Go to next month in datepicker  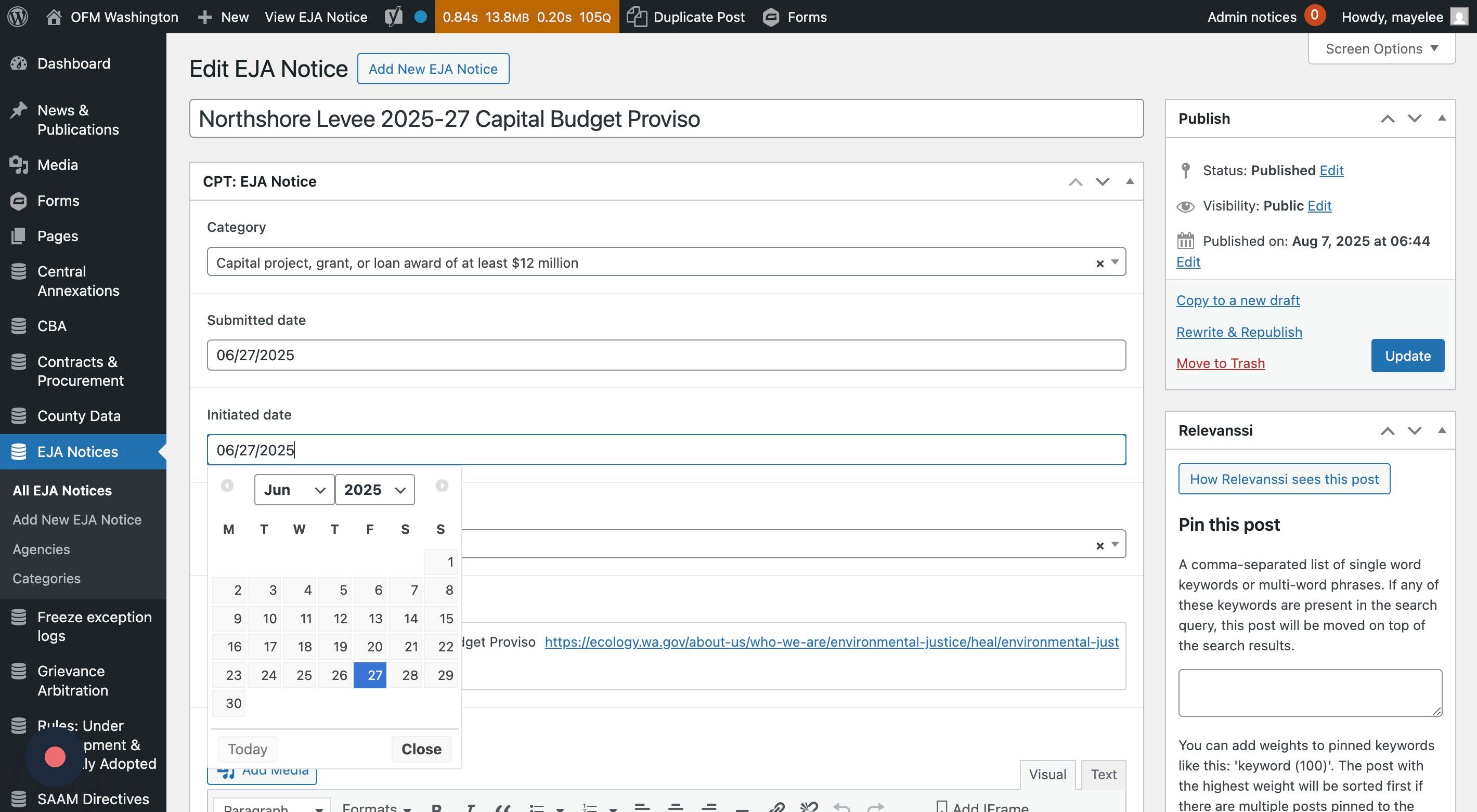[442, 486]
